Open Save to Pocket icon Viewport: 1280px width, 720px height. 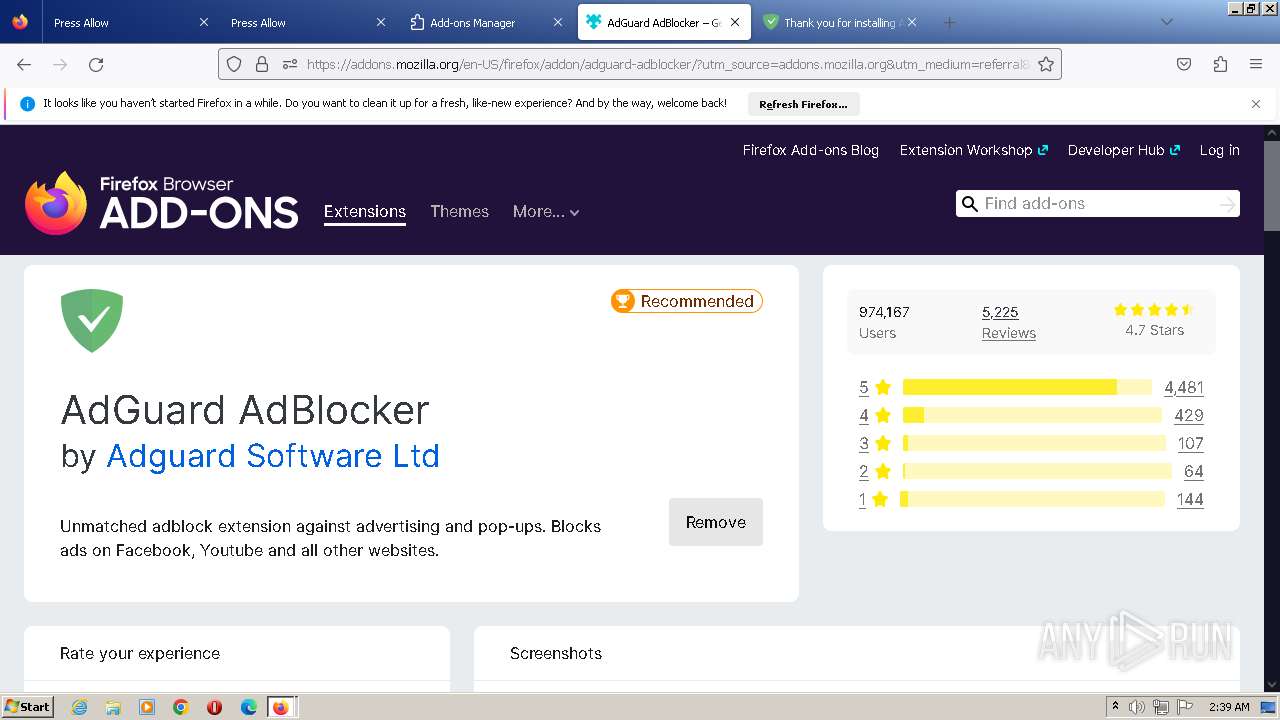[1184, 64]
